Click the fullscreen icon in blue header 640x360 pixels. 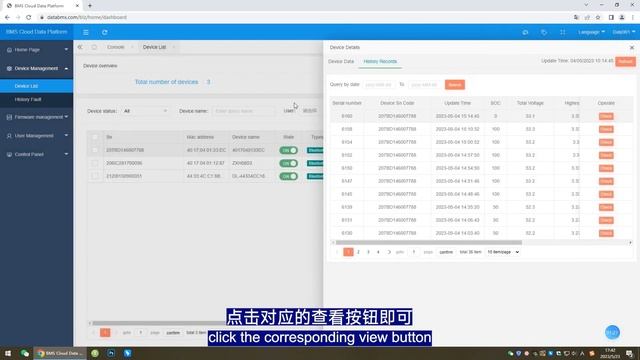click(x=562, y=32)
